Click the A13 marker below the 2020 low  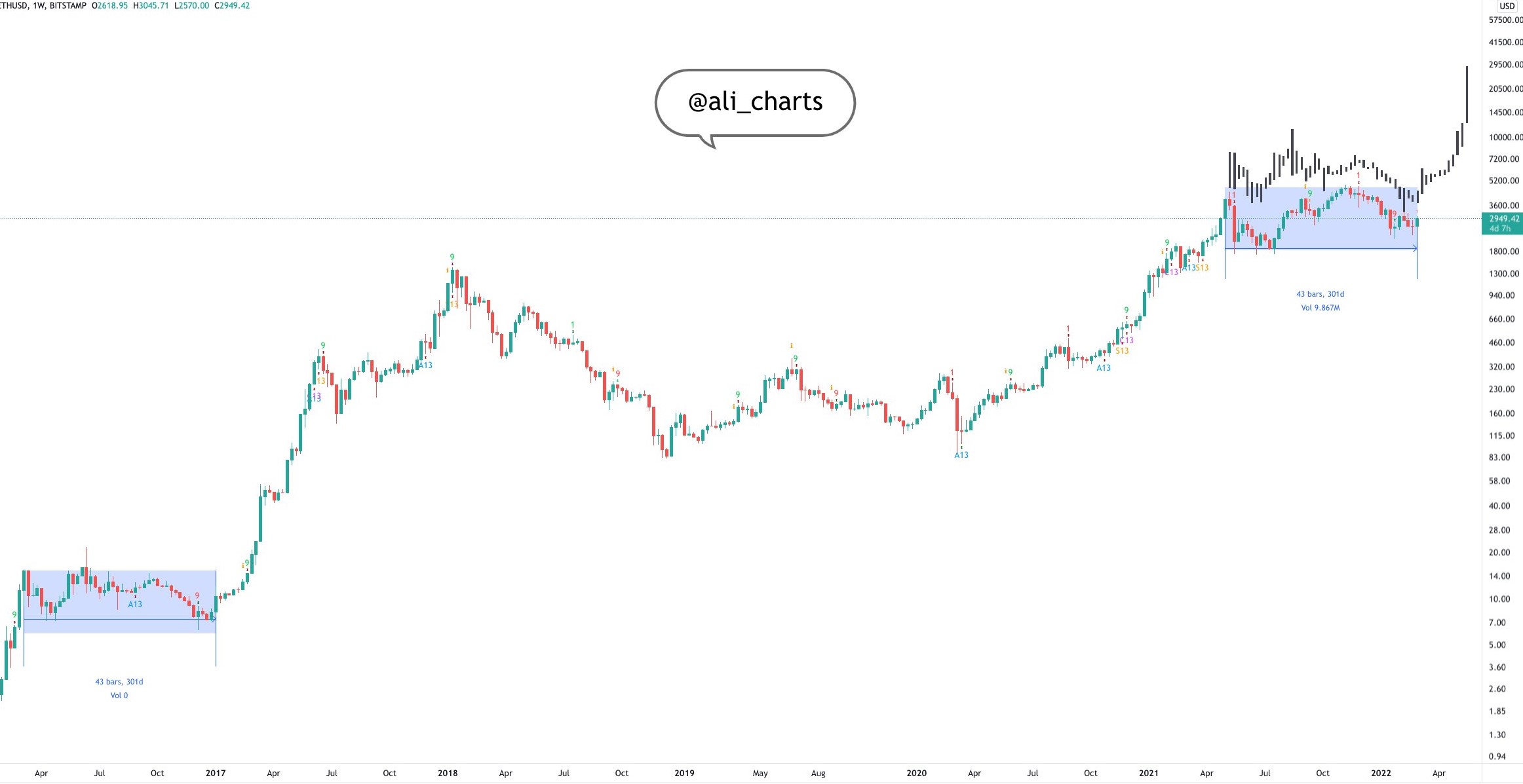click(x=961, y=455)
